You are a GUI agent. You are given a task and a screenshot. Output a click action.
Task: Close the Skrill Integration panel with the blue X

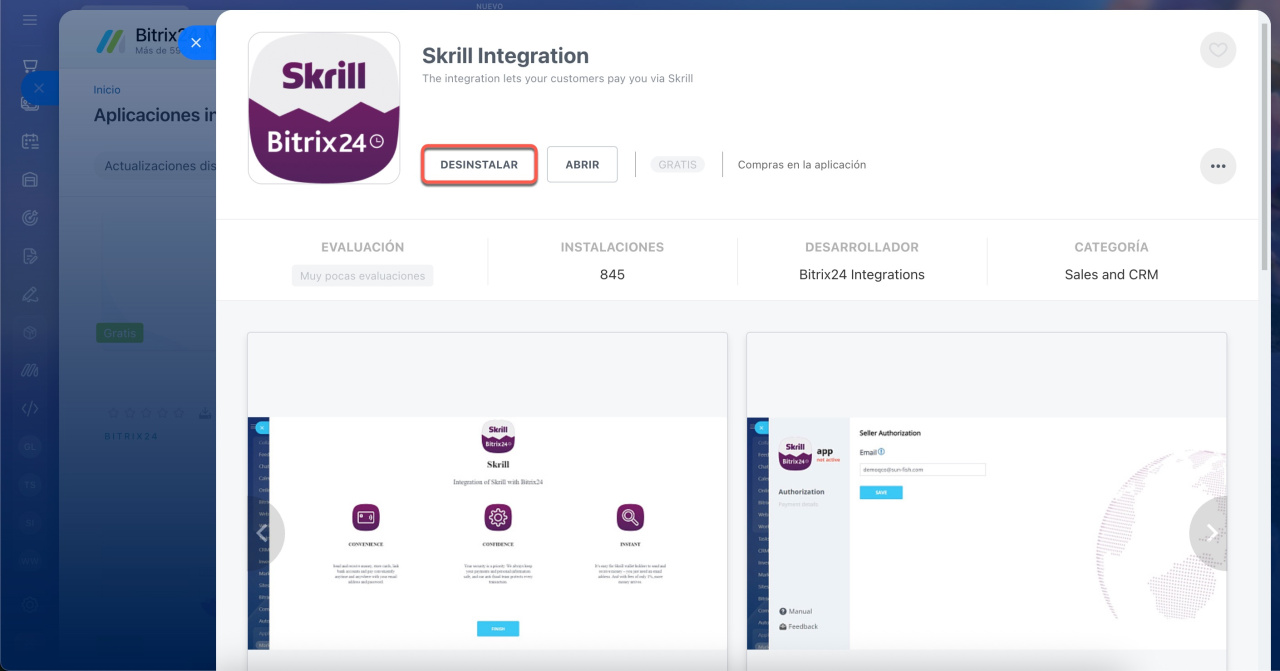197,42
